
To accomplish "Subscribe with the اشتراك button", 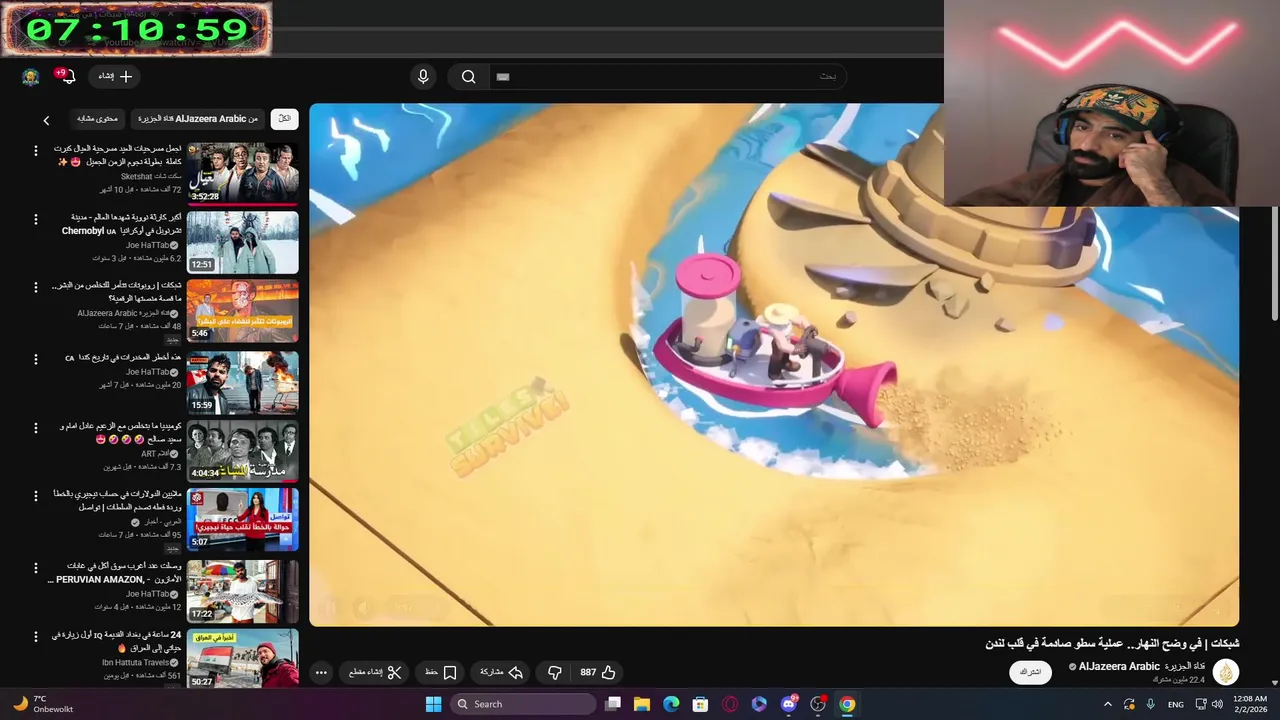I will (x=1030, y=672).
